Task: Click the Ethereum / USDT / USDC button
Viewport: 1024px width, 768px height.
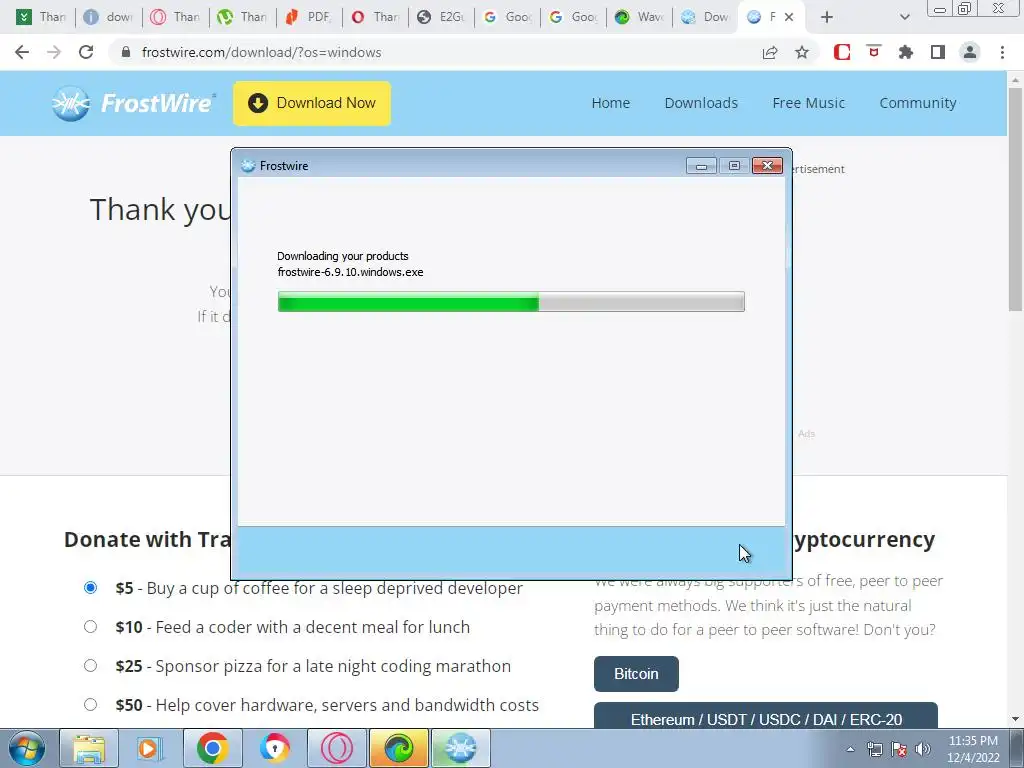Action: point(766,716)
